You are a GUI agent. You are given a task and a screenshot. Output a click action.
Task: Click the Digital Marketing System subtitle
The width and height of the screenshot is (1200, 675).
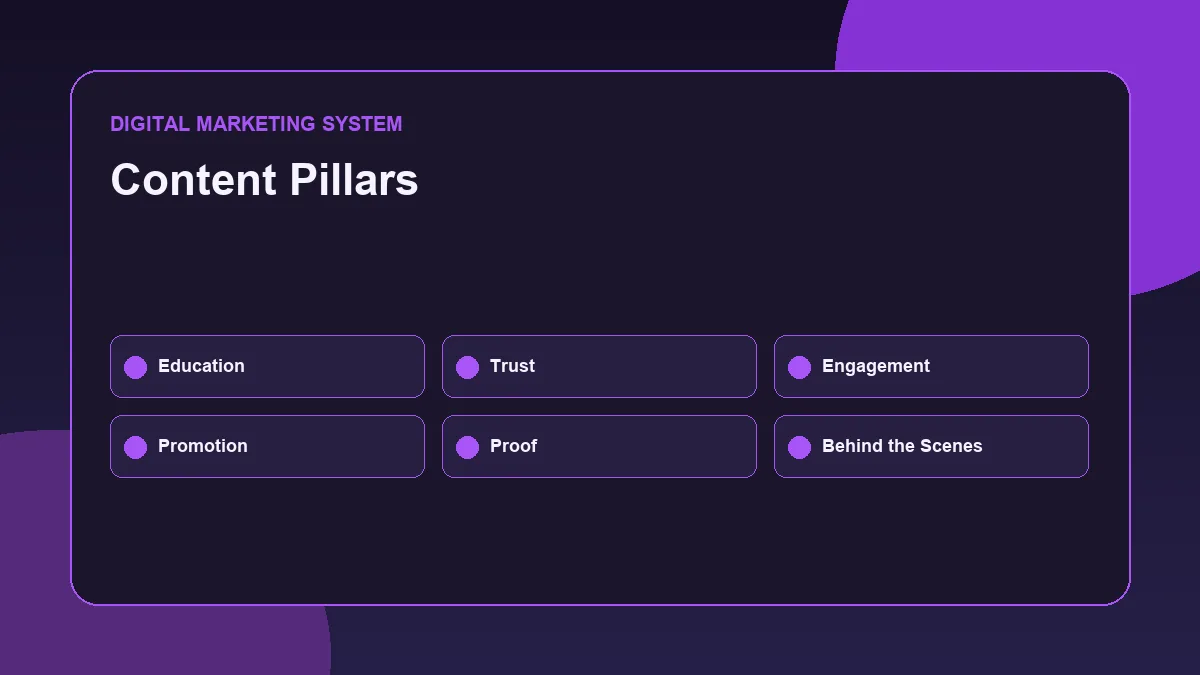(256, 124)
